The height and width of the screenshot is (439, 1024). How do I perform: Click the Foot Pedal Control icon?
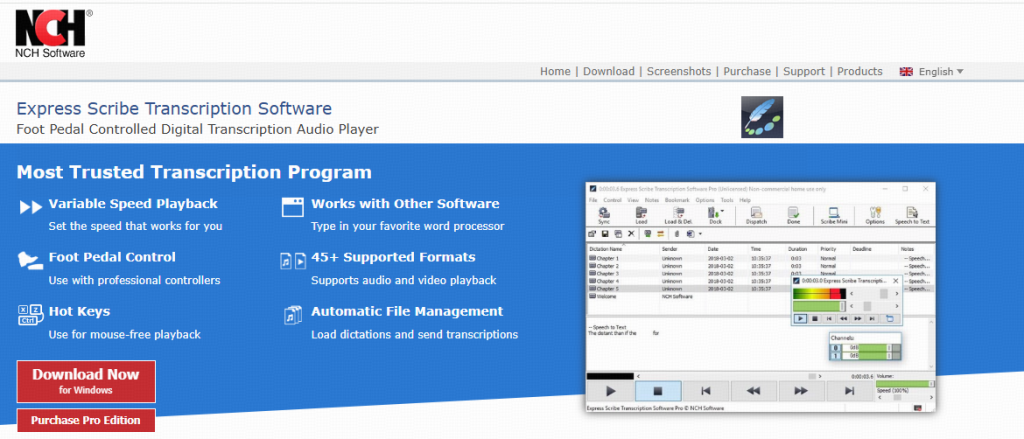click(x=30, y=261)
